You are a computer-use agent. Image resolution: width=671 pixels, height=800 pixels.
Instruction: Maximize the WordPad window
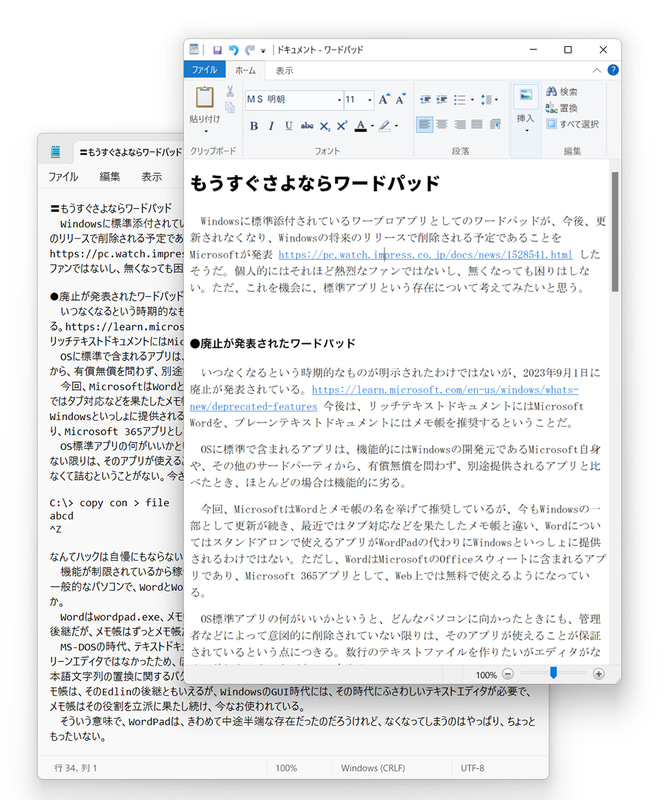pos(568,49)
